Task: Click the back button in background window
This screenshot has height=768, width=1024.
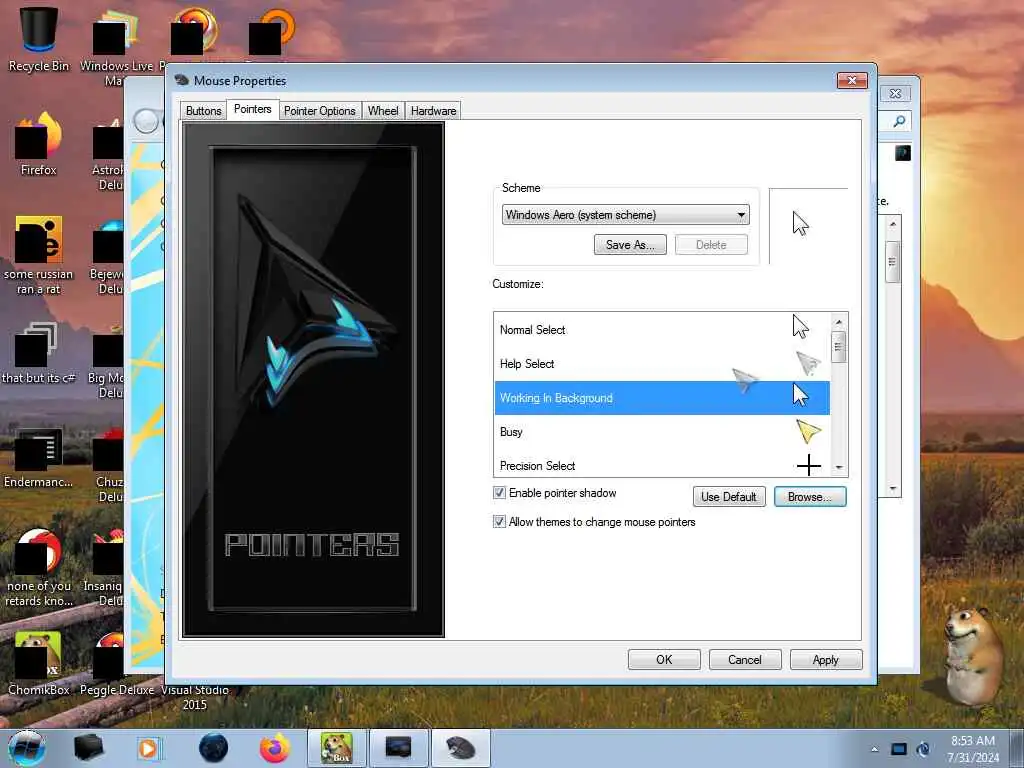Action: click(x=146, y=121)
